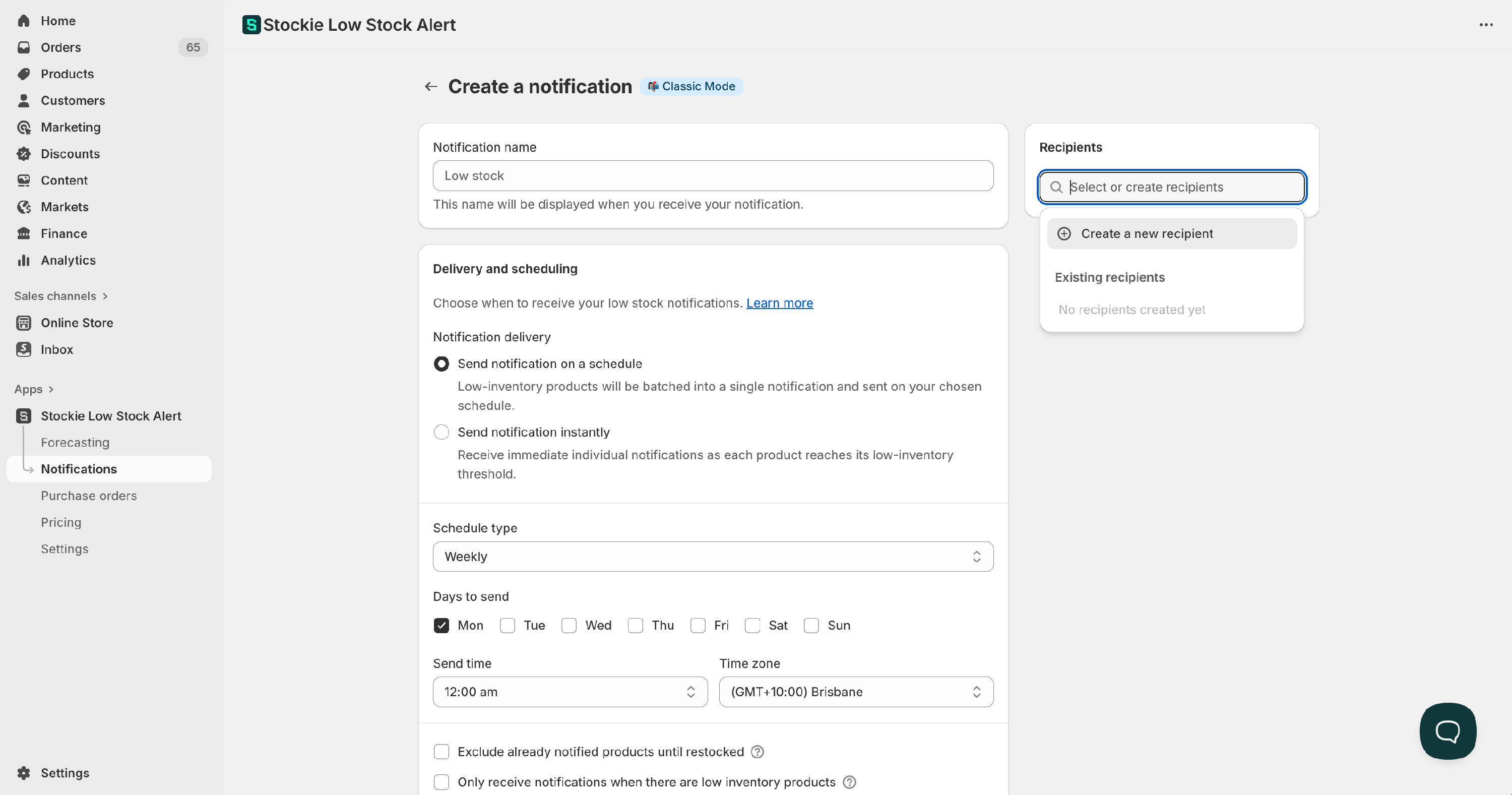1512x795 pixels.
Task: Select Send notification instantly radio button
Action: tap(442, 432)
